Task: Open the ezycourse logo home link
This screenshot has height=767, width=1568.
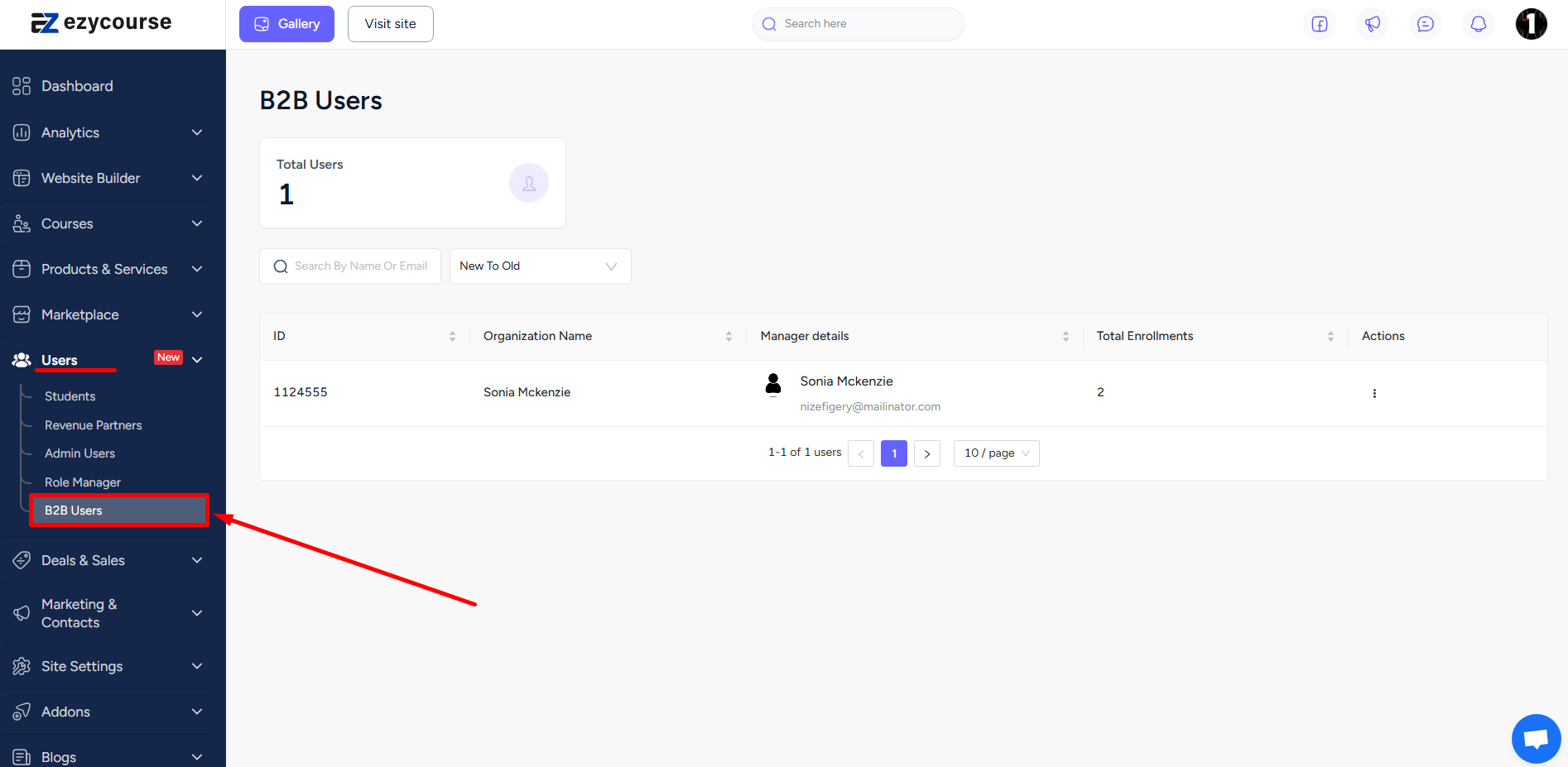Action: 101,23
